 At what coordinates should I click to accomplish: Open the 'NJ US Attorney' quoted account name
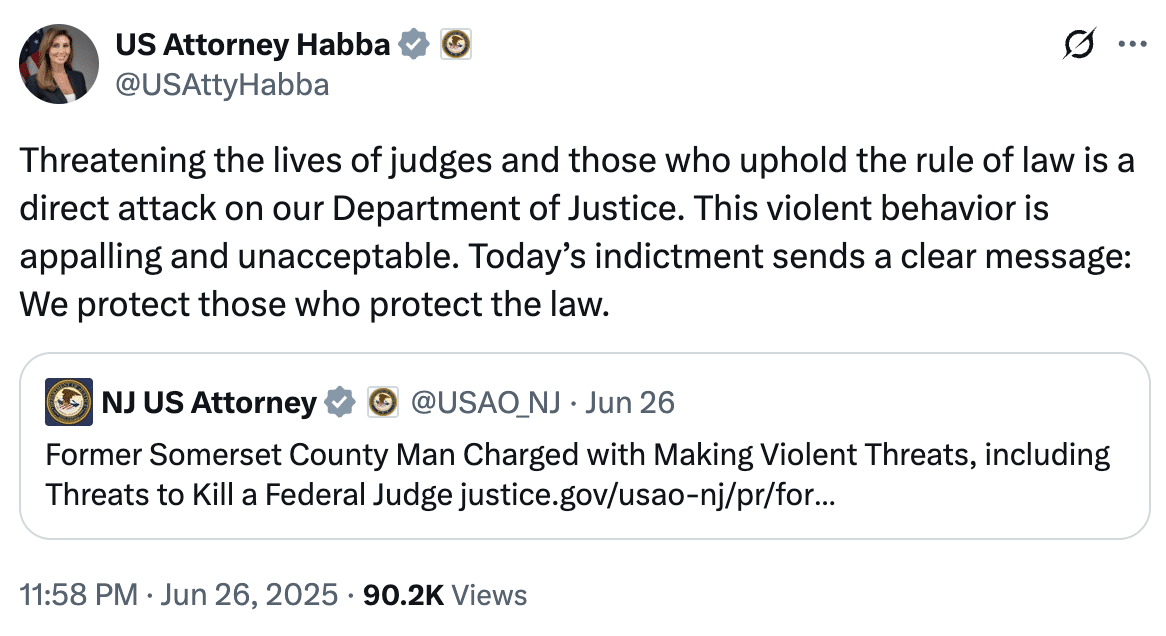(x=209, y=403)
